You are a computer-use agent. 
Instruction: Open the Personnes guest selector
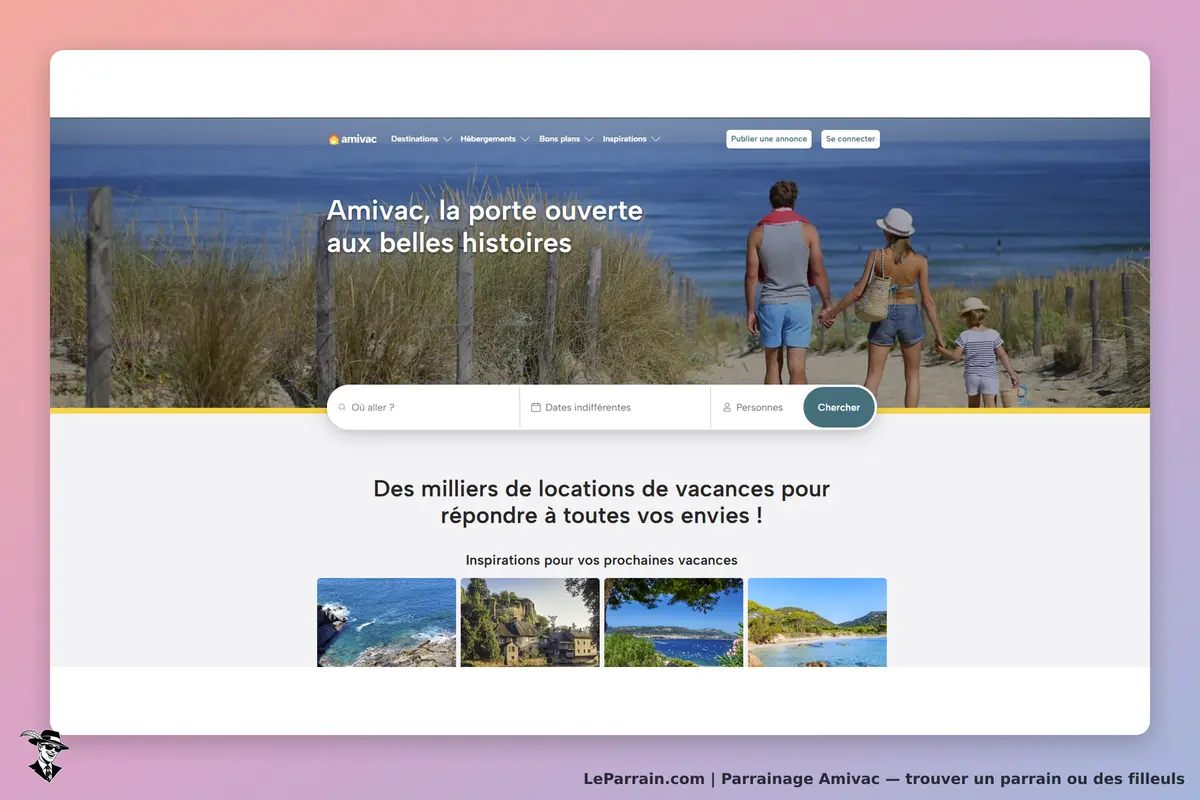click(757, 408)
